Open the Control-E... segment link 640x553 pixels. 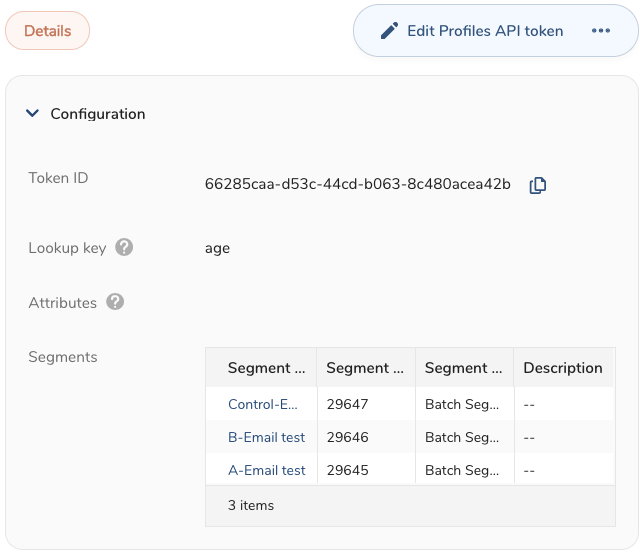pos(263,405)
